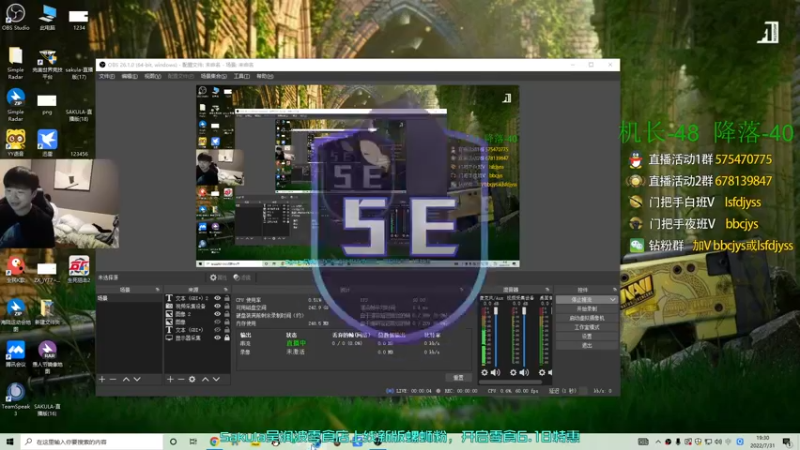Open YY语音 desktop shortcut

click(15, 143)
